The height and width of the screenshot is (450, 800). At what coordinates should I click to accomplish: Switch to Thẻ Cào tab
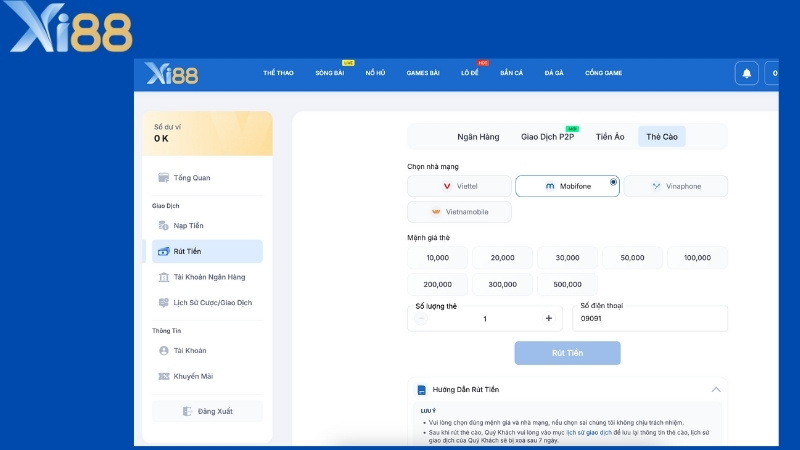tap(662, 137)
